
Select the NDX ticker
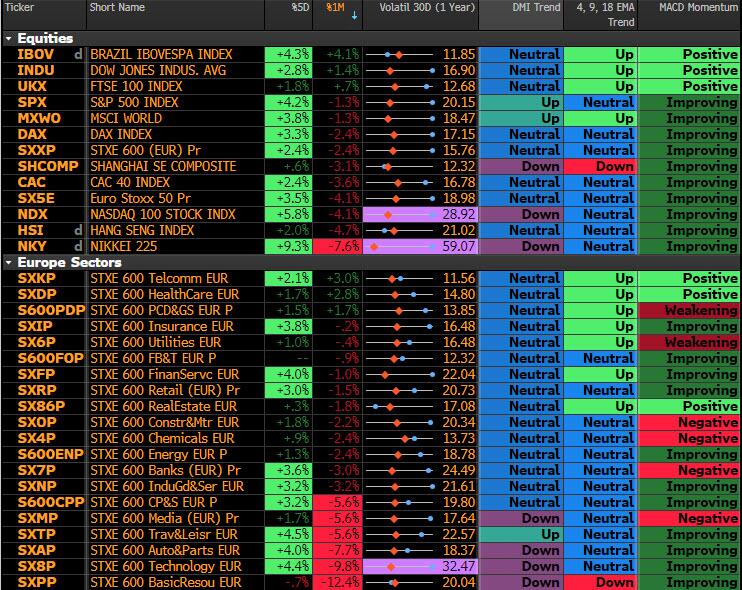coord(32,214)
